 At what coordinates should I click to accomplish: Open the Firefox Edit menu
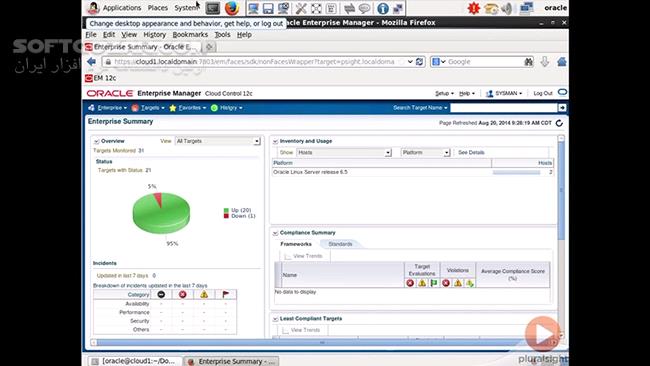(109, 35)
